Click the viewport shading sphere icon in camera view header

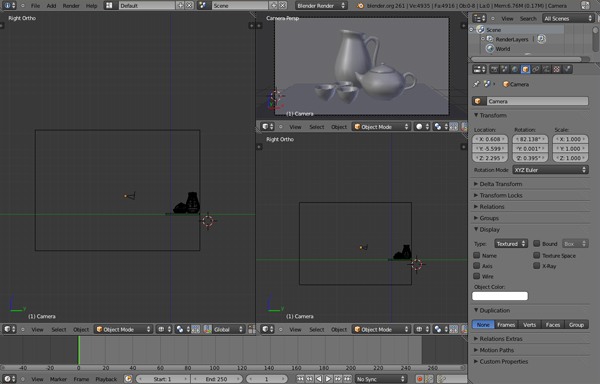(x=422, y=127)
